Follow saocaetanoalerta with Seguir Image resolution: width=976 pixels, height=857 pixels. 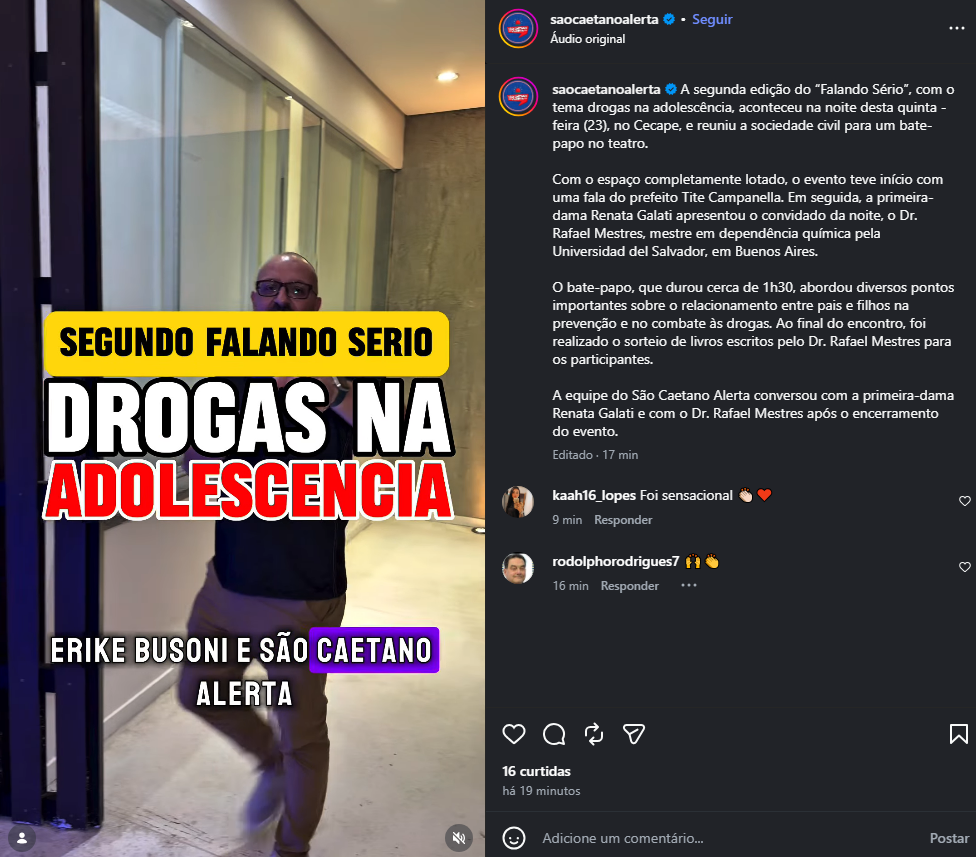click(712, 19)
